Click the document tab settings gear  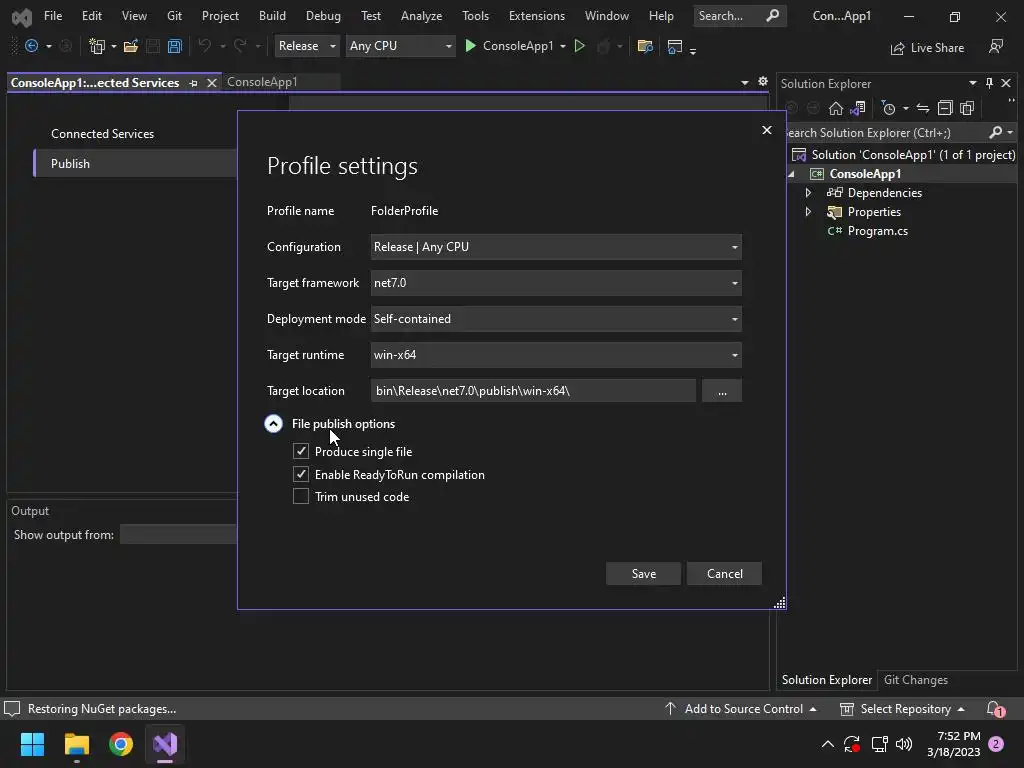click(x=763, y=82)
